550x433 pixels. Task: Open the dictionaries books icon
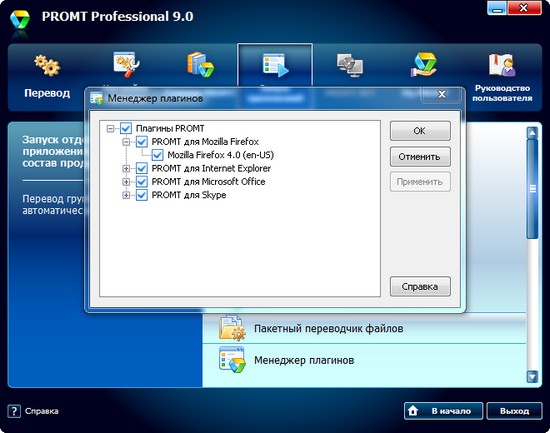200,65
